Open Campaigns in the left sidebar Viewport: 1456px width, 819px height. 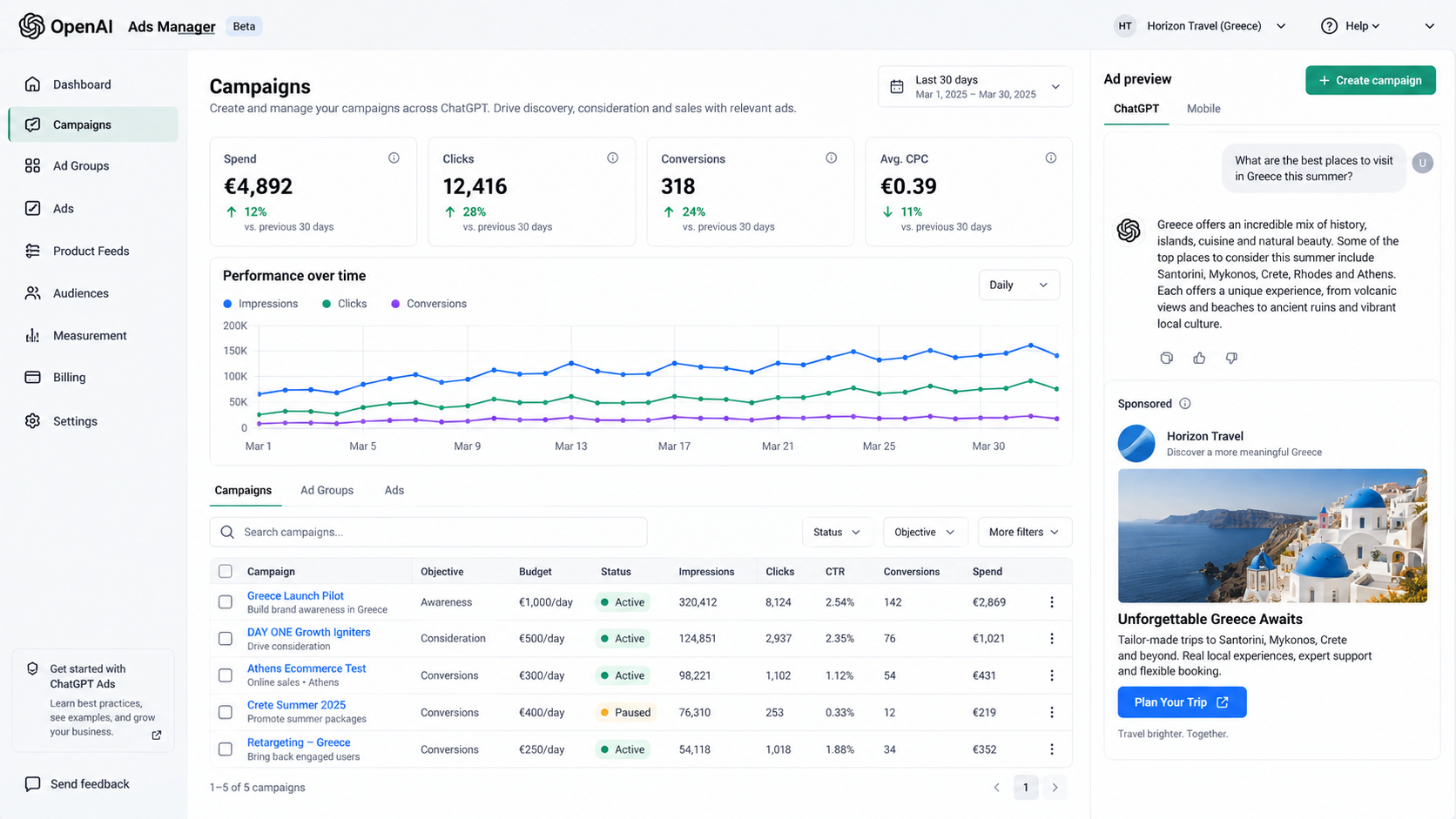click(93, 124)
